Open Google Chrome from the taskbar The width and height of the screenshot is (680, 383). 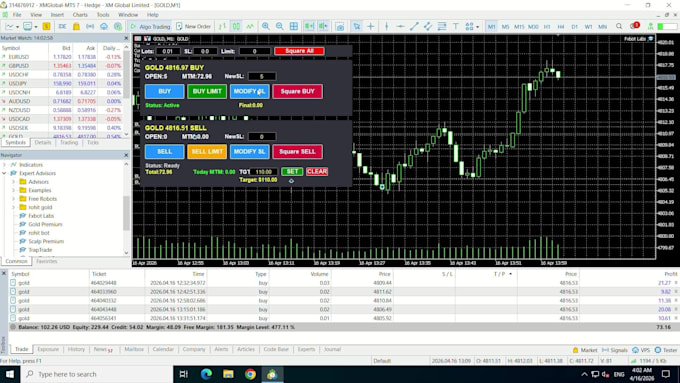coord(250,374)
